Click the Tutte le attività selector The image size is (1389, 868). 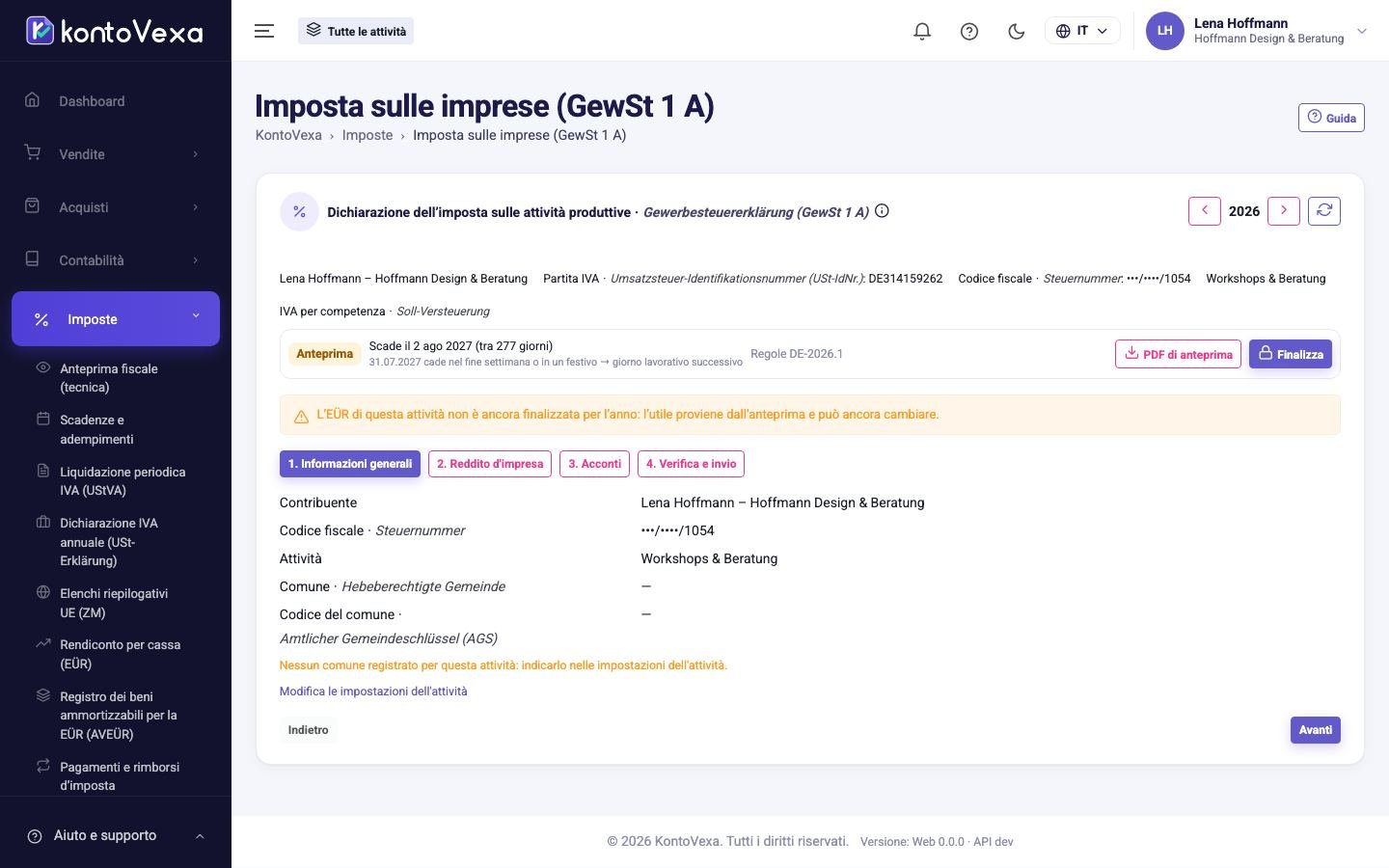point(356,31)
